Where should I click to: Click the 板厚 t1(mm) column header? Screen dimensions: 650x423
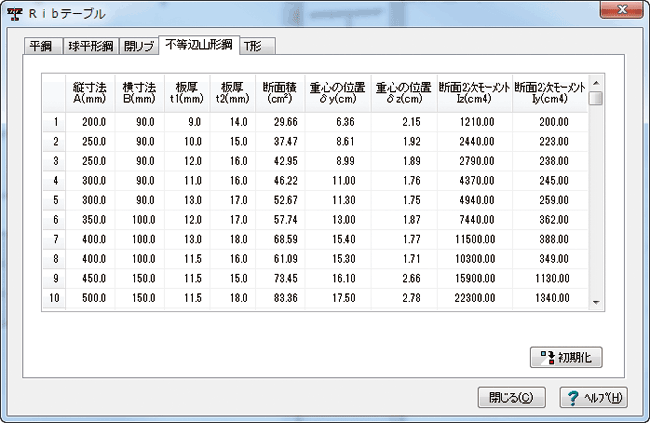pyautogui.click(x=187, y=93)
